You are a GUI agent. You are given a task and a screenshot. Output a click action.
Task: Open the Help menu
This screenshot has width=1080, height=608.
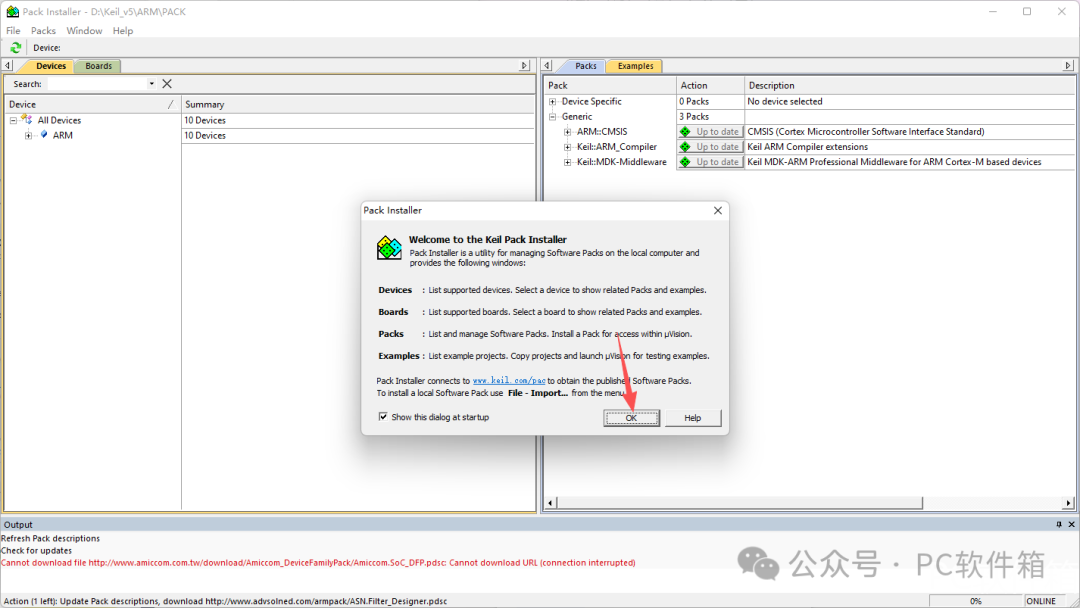pyautogui.click(x=123, y=30)
